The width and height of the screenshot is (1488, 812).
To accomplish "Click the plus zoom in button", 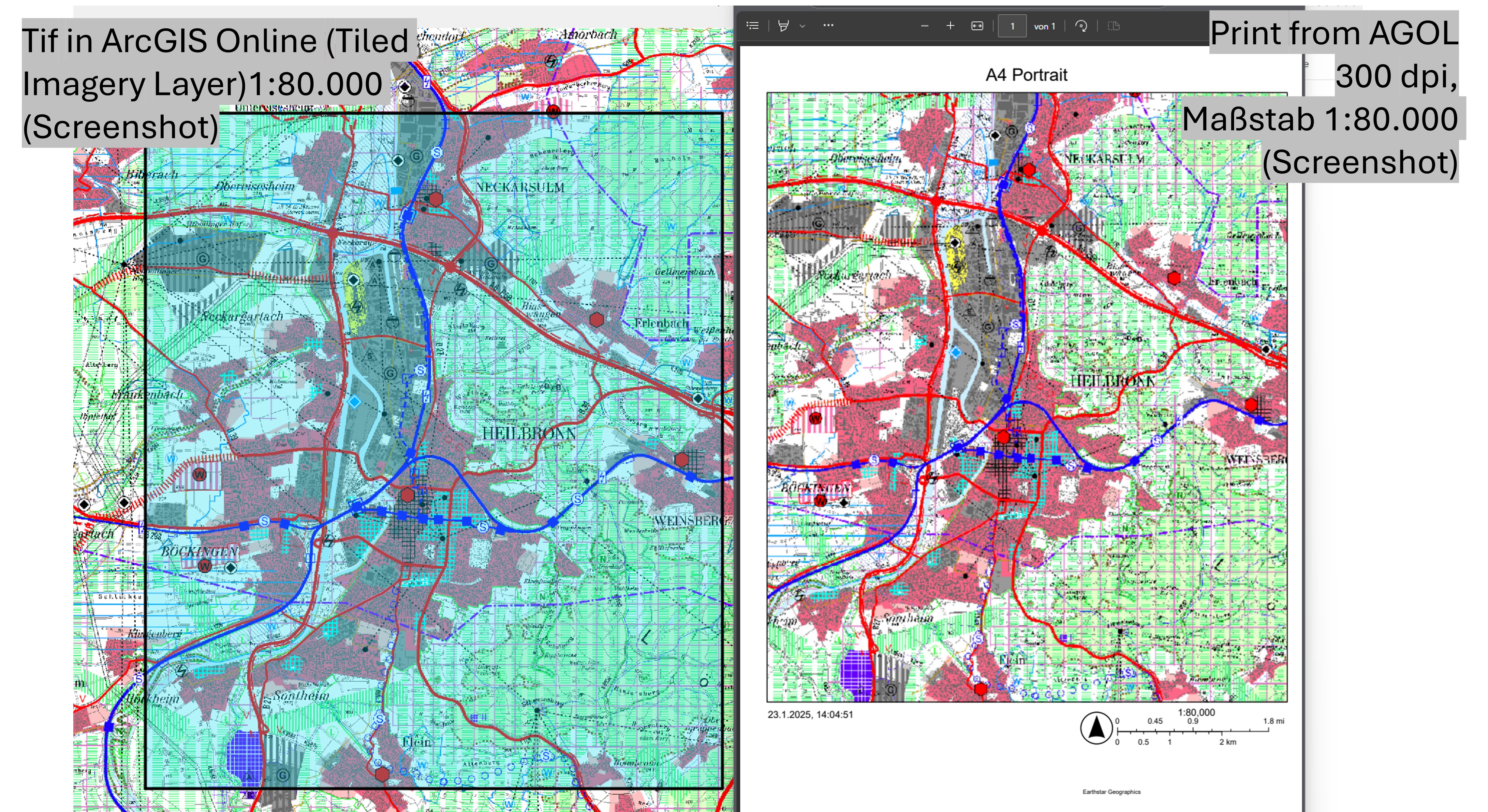I will click(x=950, y=25).
